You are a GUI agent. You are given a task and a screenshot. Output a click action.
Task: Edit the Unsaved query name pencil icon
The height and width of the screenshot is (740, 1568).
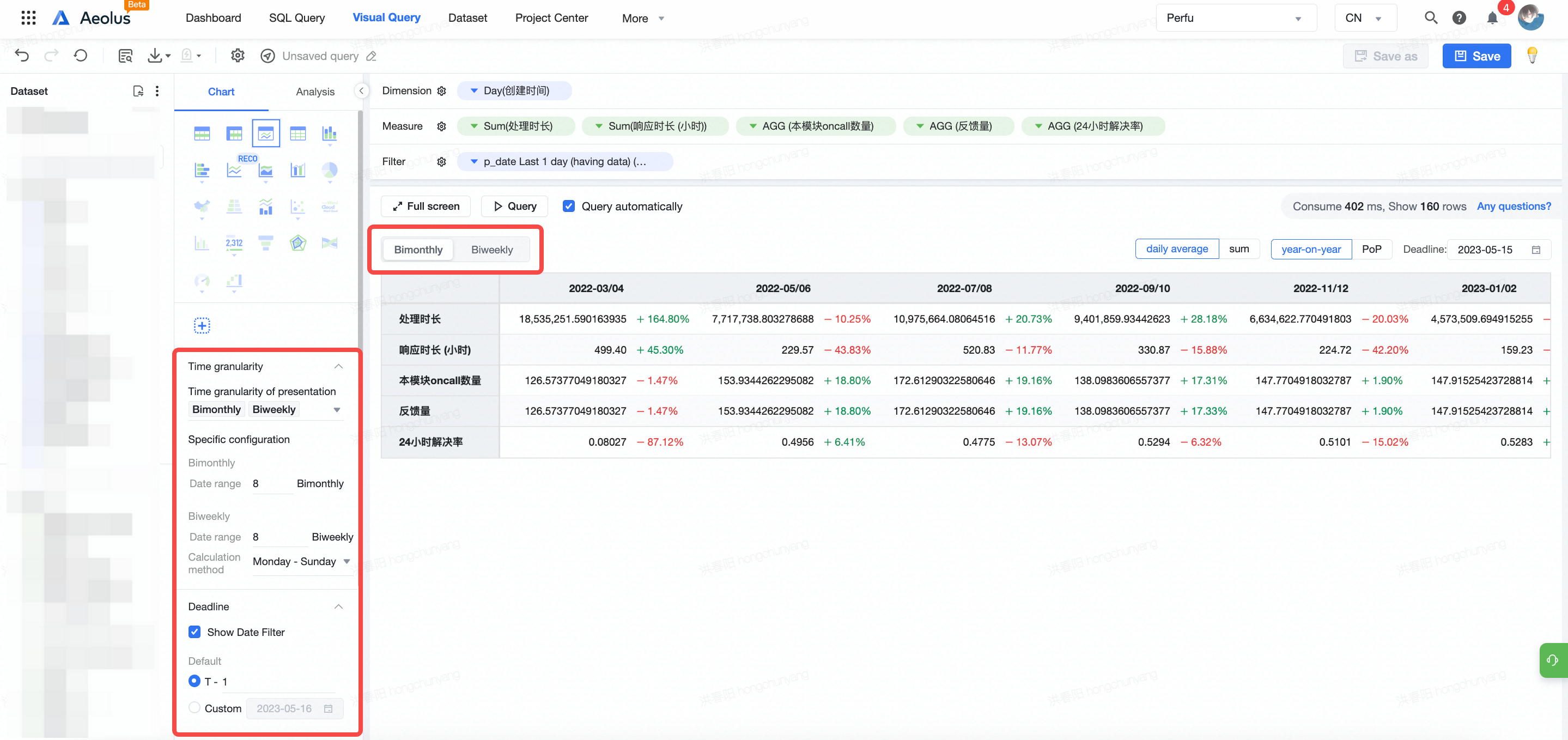point(372,56)
